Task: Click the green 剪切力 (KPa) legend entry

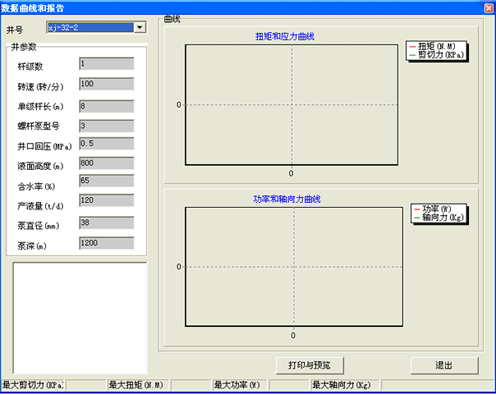Action: pos(436,55)
